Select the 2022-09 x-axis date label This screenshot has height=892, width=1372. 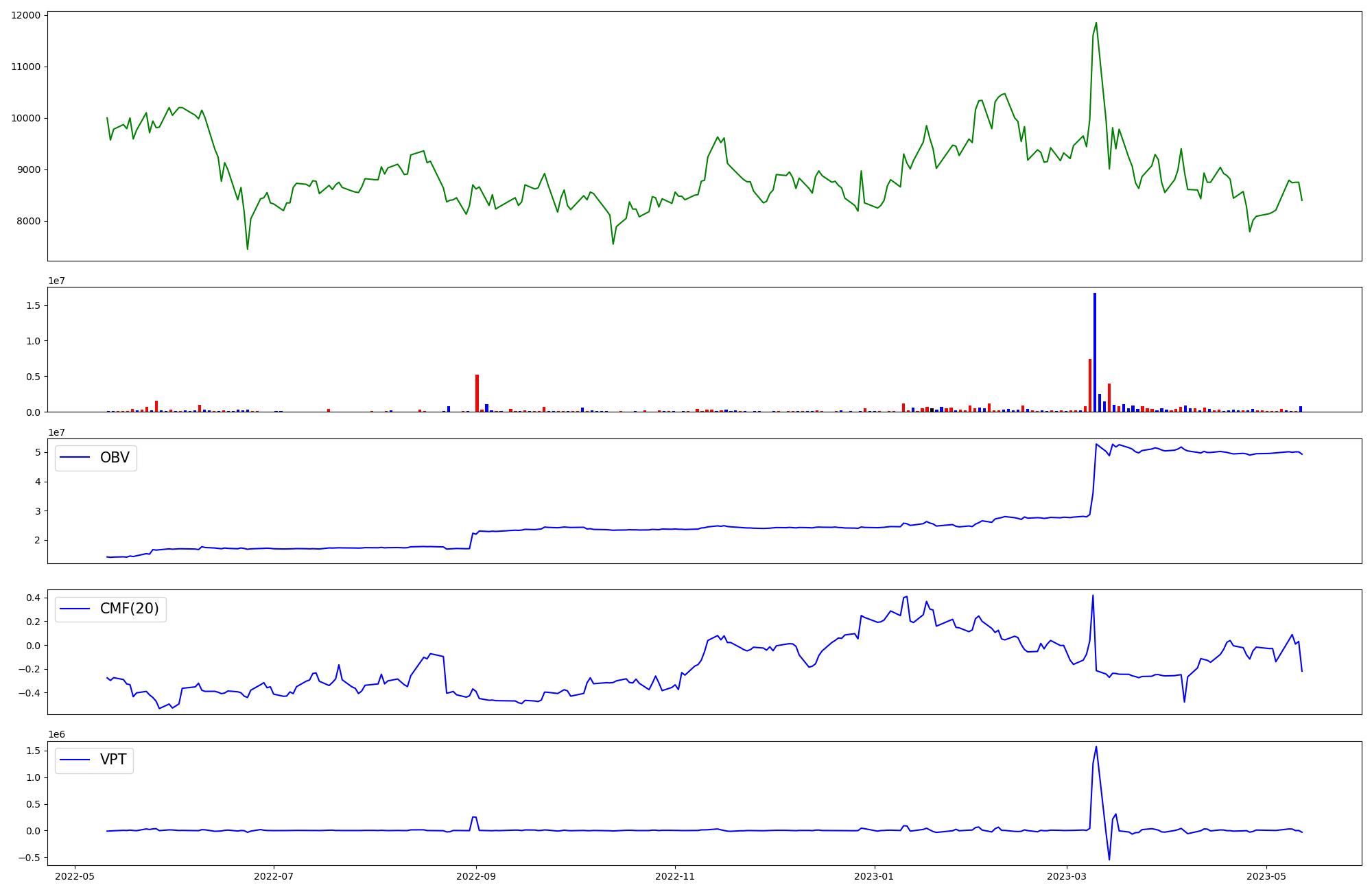click(476, 876)
